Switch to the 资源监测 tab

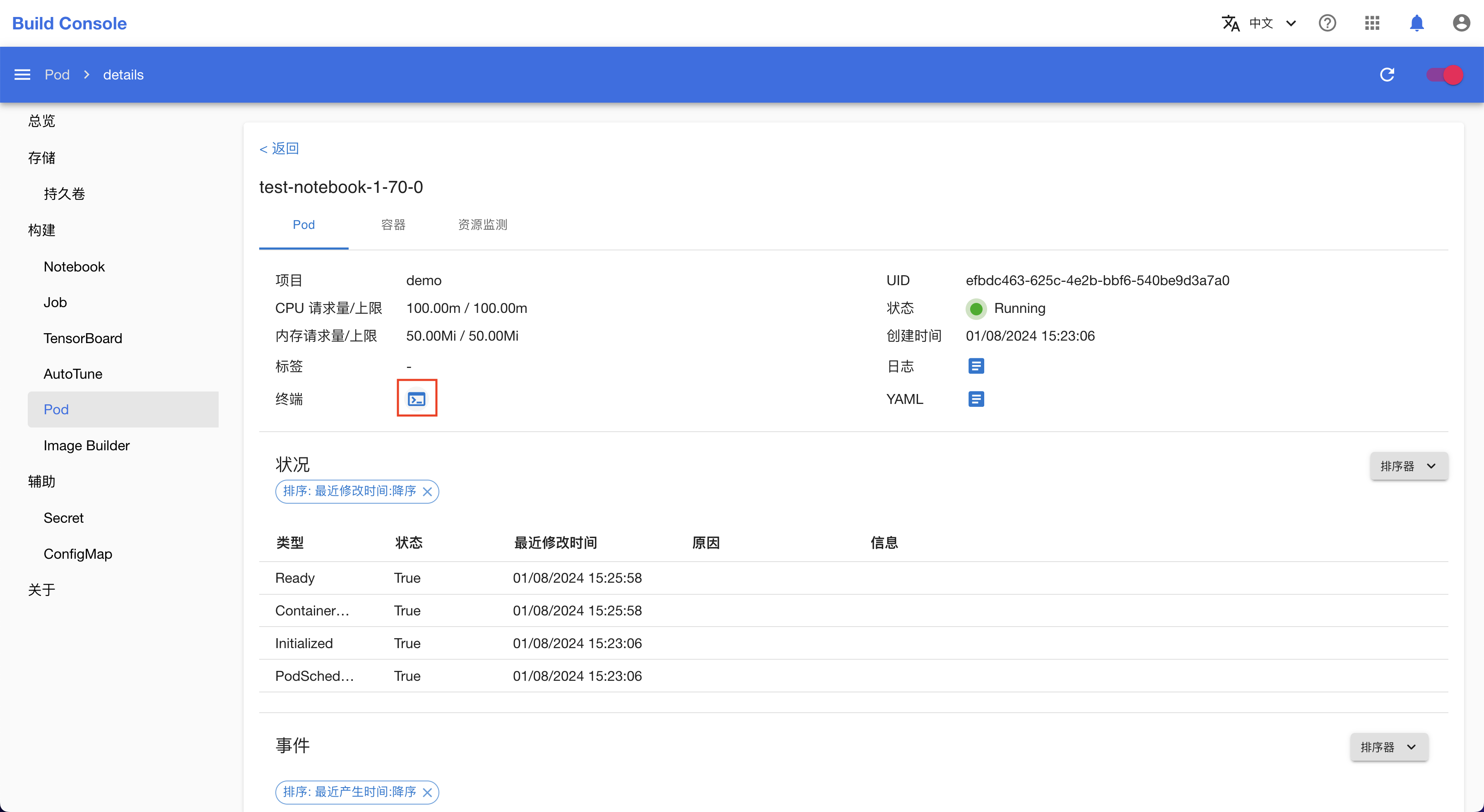point(483,225)
